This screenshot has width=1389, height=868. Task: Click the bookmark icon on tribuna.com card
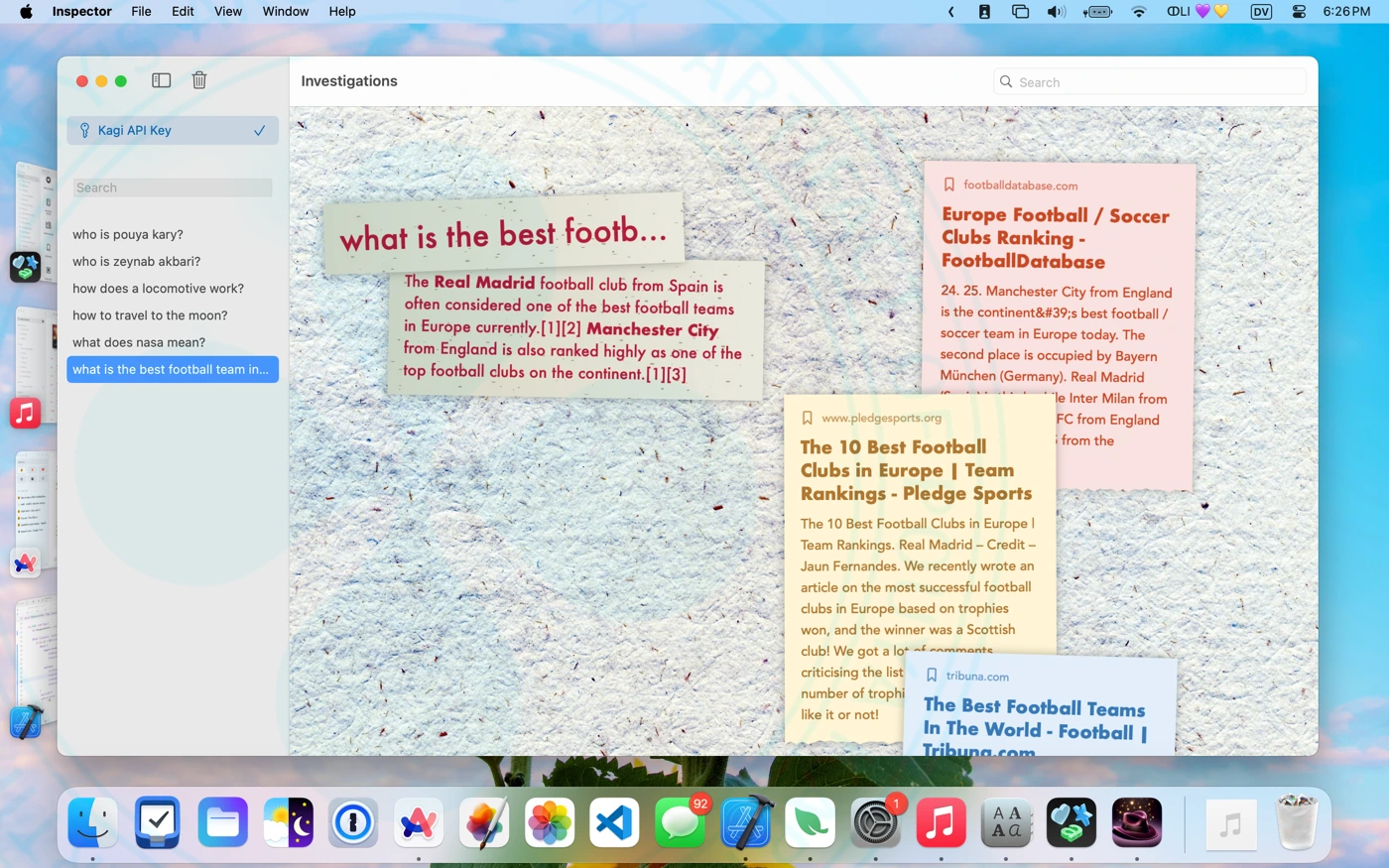click(931, 676)
